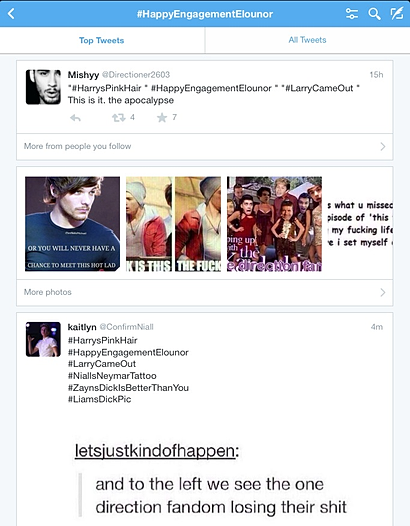Retweet Mishyy's apocalypse tweet
The width and height of the screenshot is (410, 526).
coord(118,117)
